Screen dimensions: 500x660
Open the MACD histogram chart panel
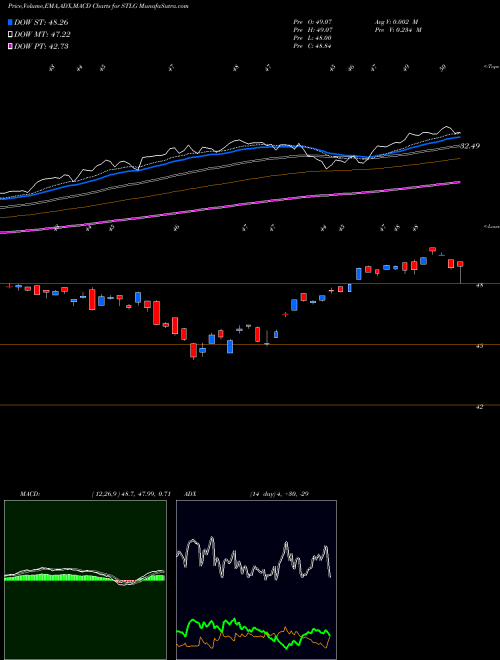click(x=85, y=580)
